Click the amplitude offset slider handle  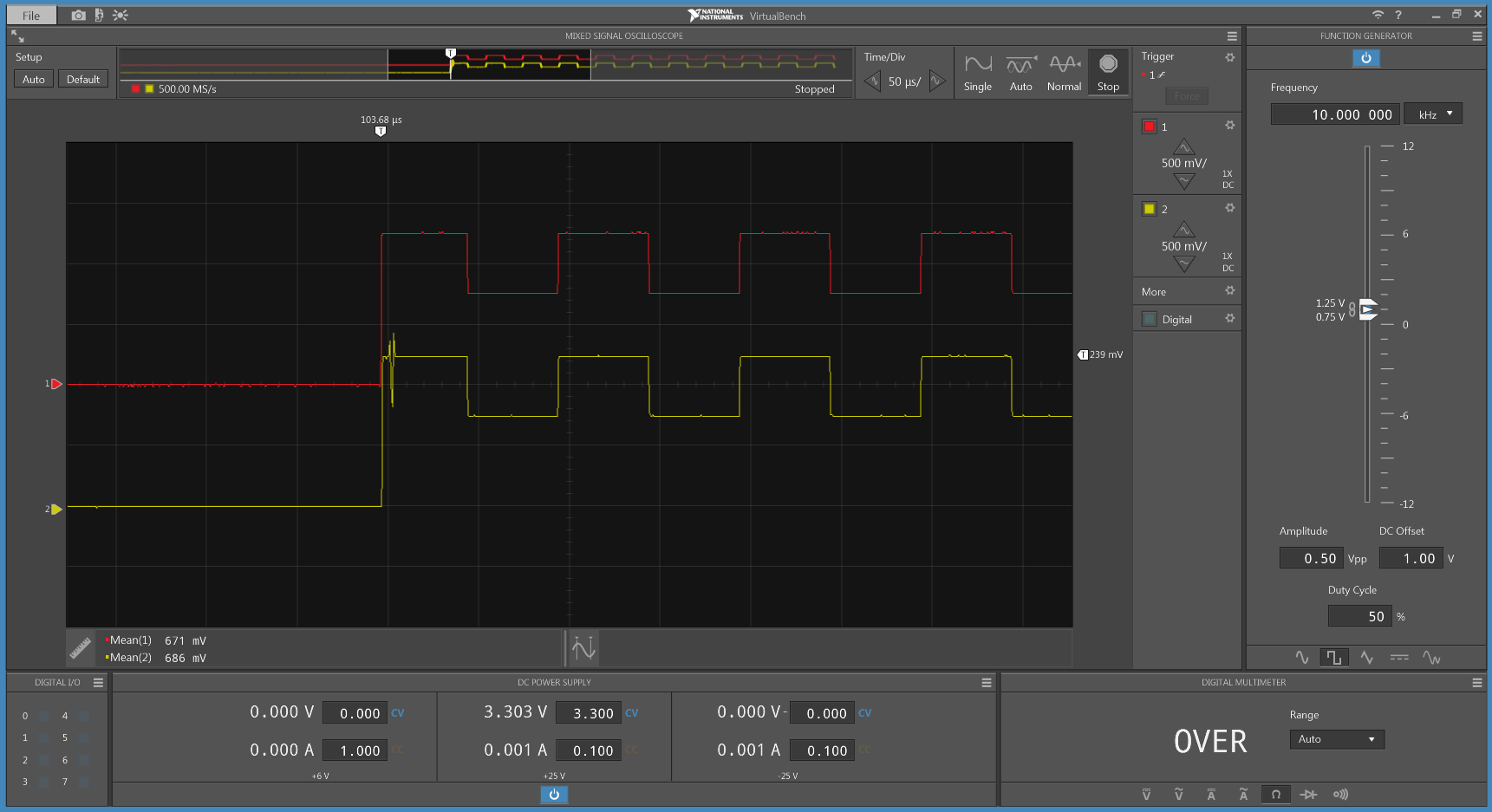[1368, 309]
